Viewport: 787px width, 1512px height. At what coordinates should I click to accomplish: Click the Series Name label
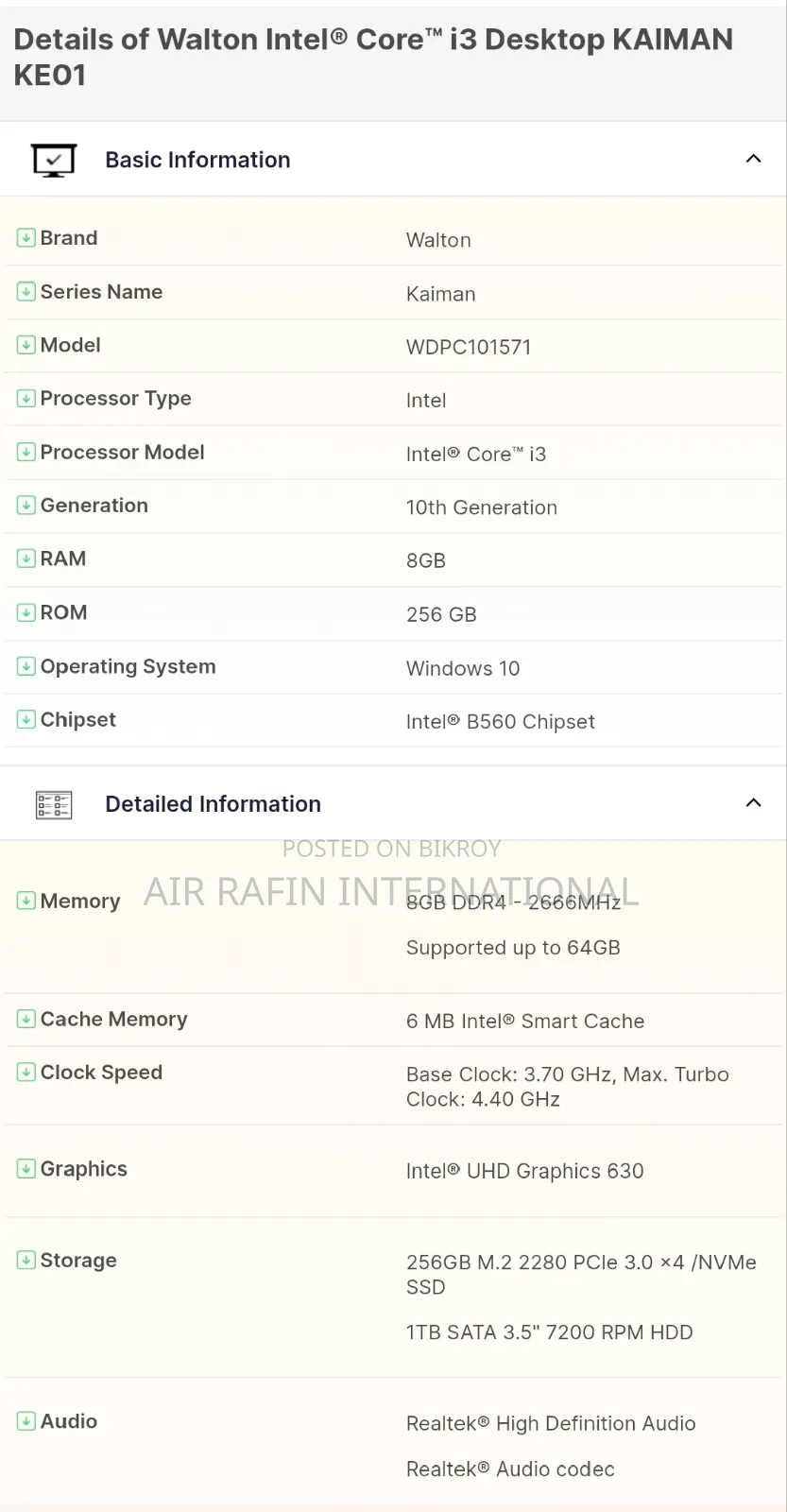click(101, 292)
